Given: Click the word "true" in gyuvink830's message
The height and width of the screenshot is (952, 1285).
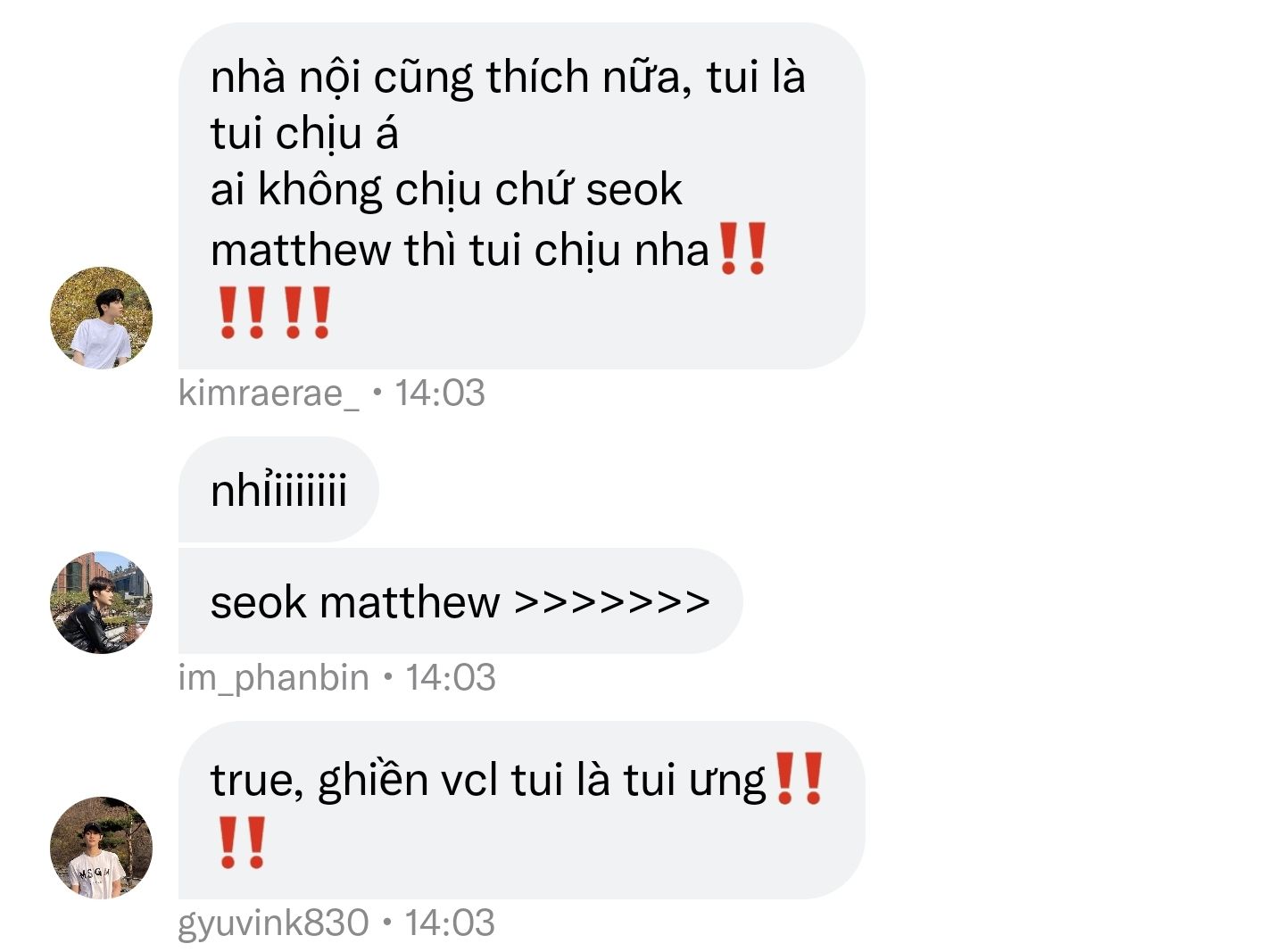Looking at the screenshot, I should (253, 780).
